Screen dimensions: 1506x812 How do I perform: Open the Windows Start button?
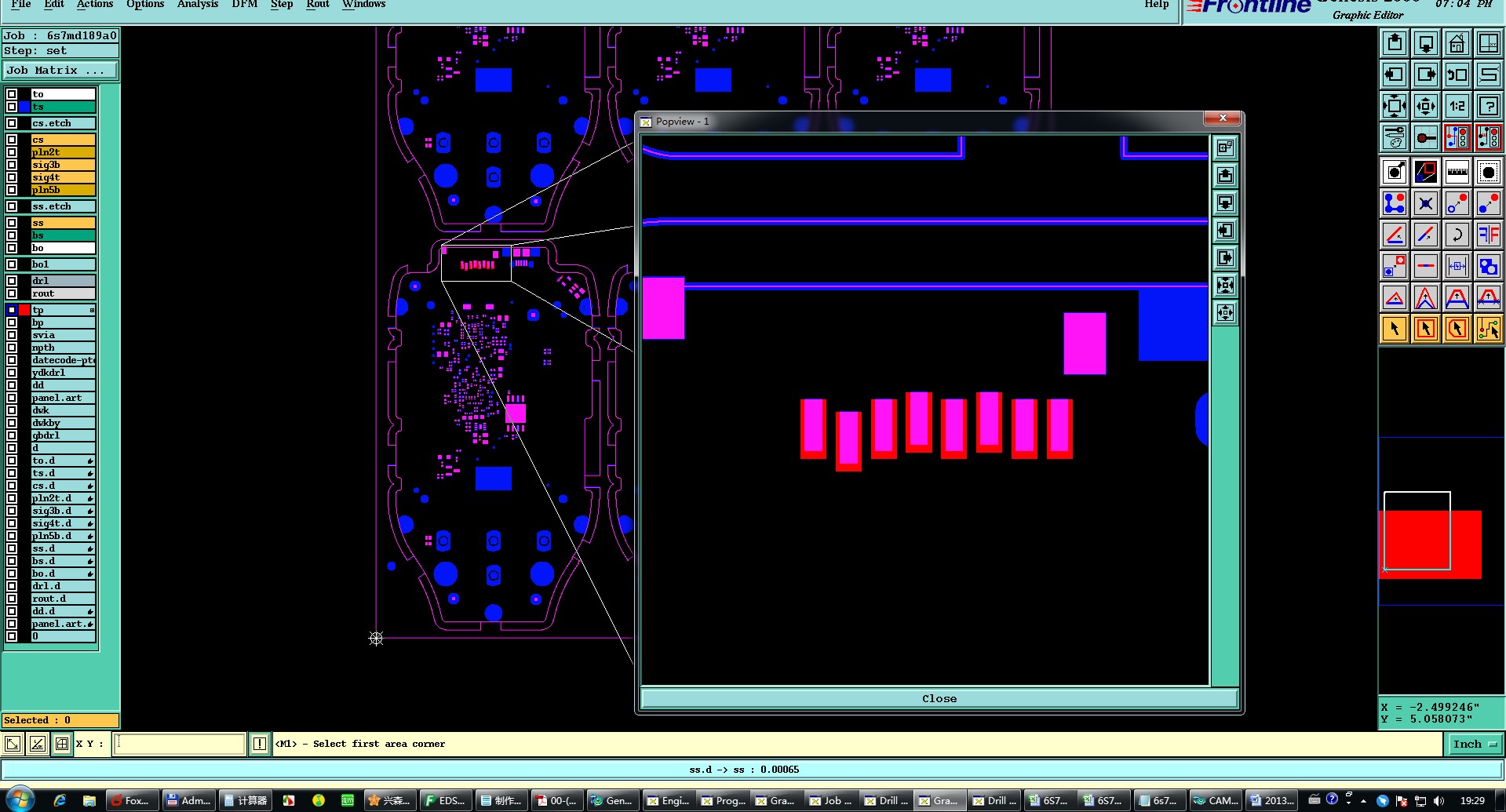point(21,800)
